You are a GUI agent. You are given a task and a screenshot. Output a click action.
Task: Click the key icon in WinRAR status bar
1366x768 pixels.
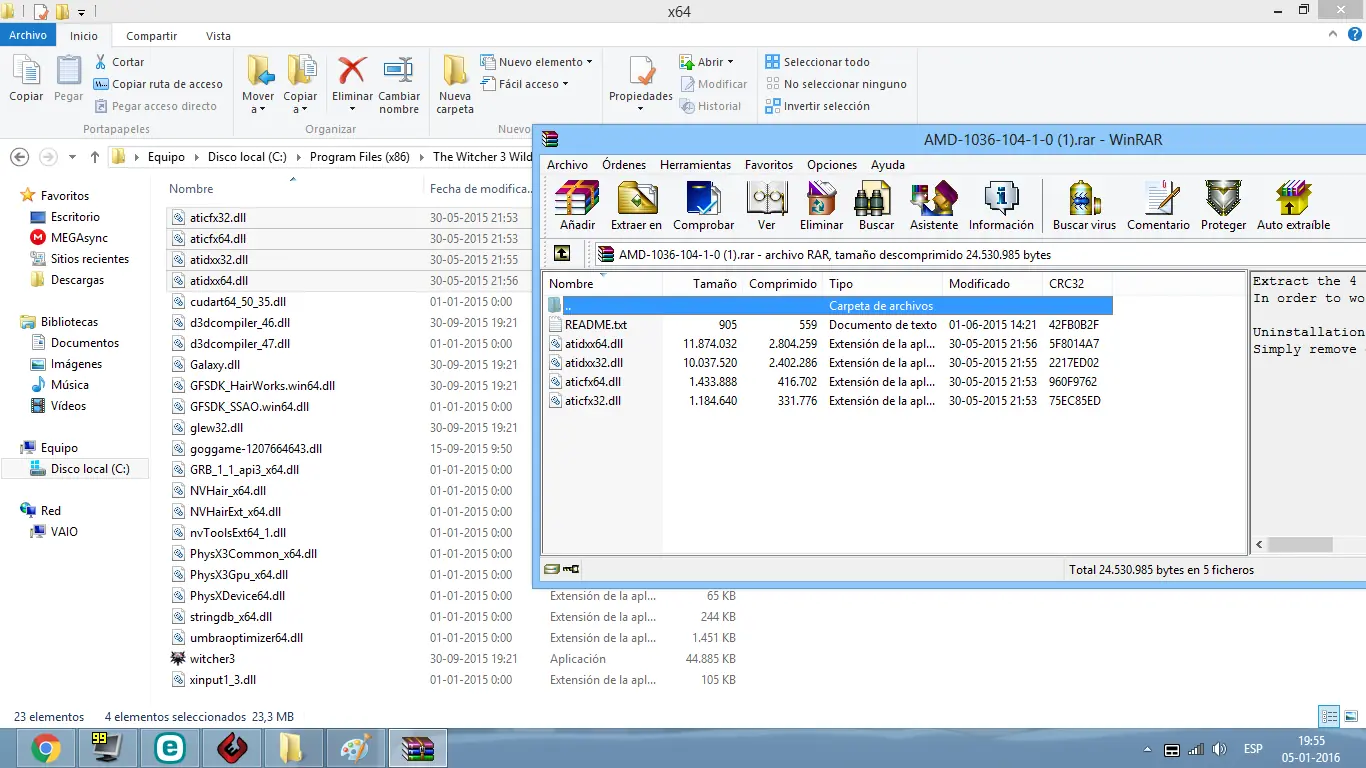(570, 569)
